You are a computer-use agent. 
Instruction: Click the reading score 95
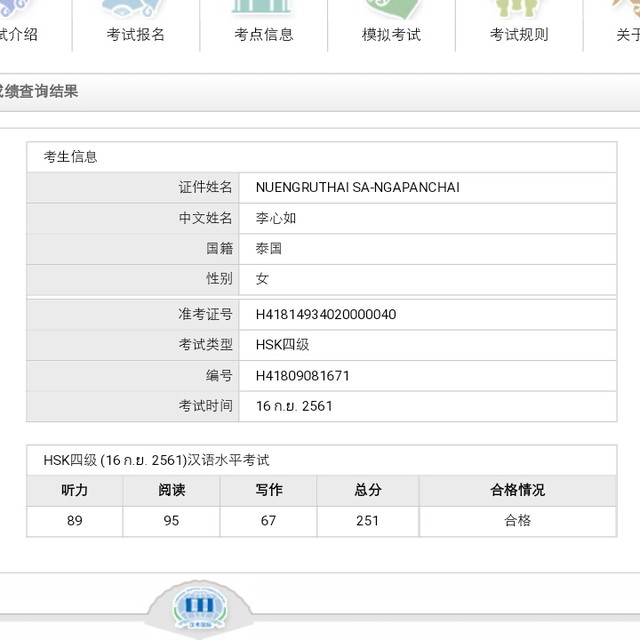pyautogui.click(x=171, y=521)
